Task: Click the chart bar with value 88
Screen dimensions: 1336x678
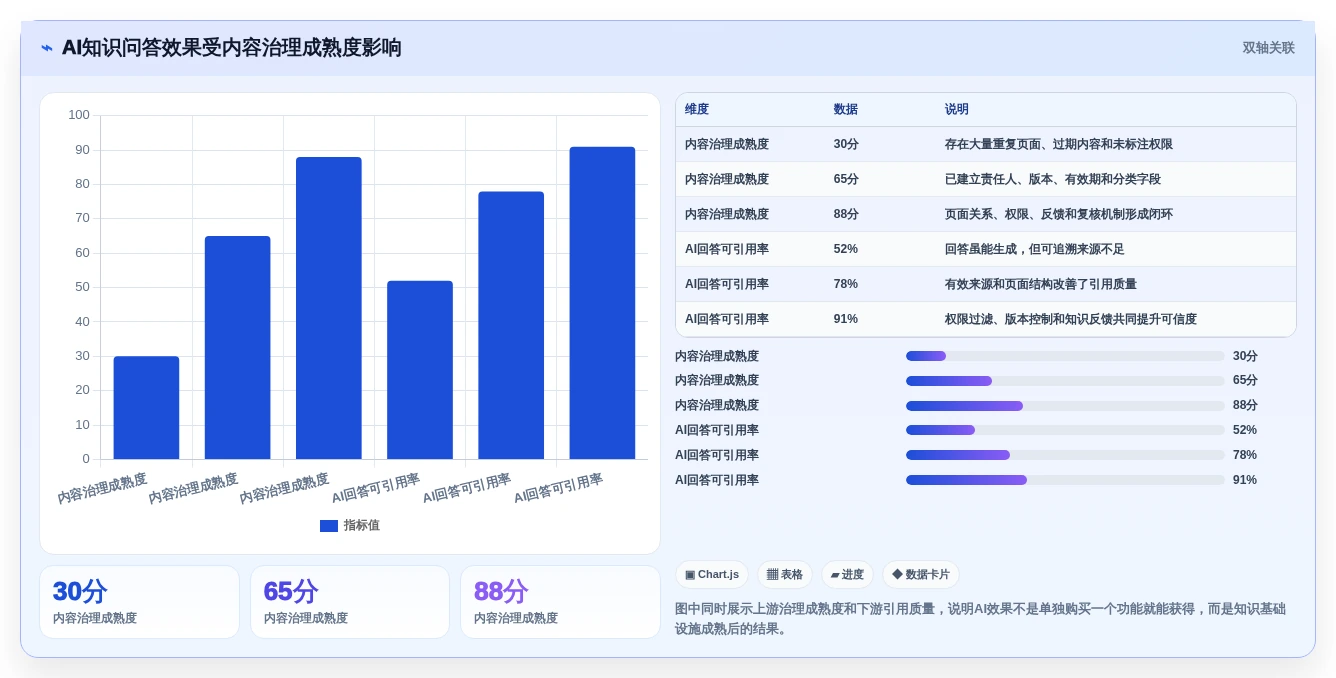Action: pyautogui.click(x=329, y=308)
